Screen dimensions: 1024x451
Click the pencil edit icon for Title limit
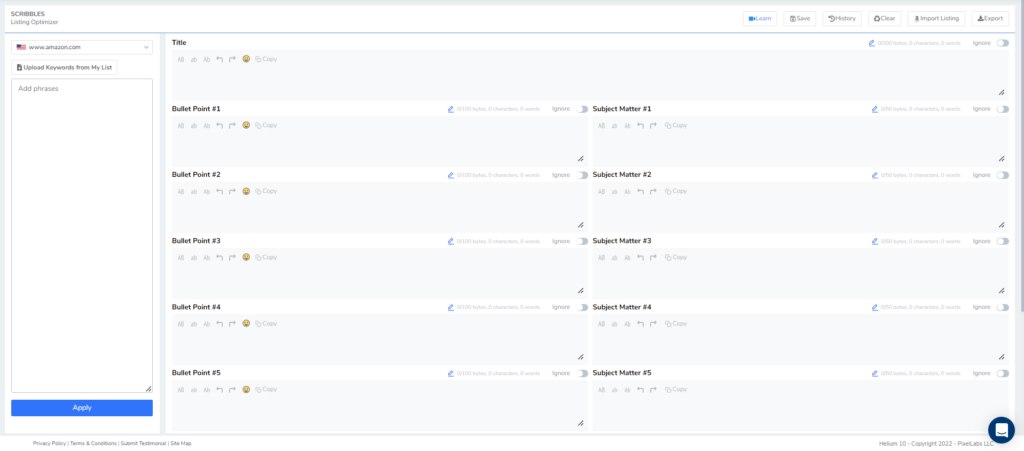pos(872,43)
